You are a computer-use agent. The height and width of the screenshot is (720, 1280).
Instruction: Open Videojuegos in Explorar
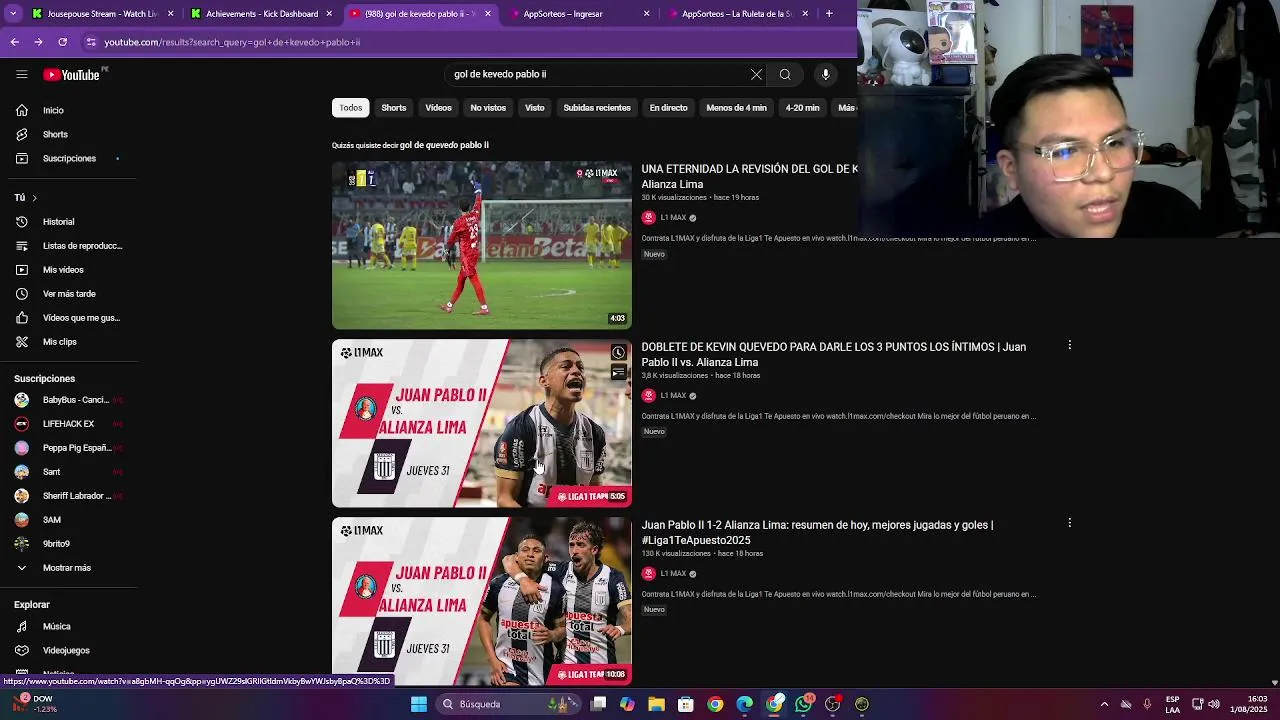tap(66, 650)
